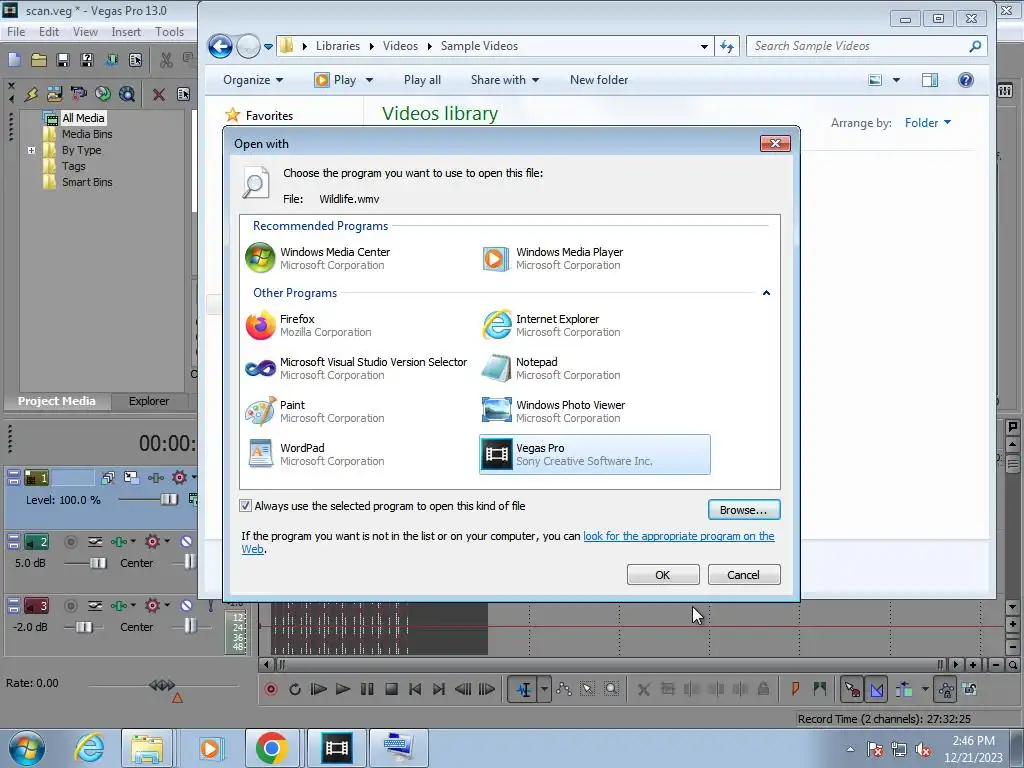Click the Windows Start orb
1024x768 pixels.
tap(26, 748)
